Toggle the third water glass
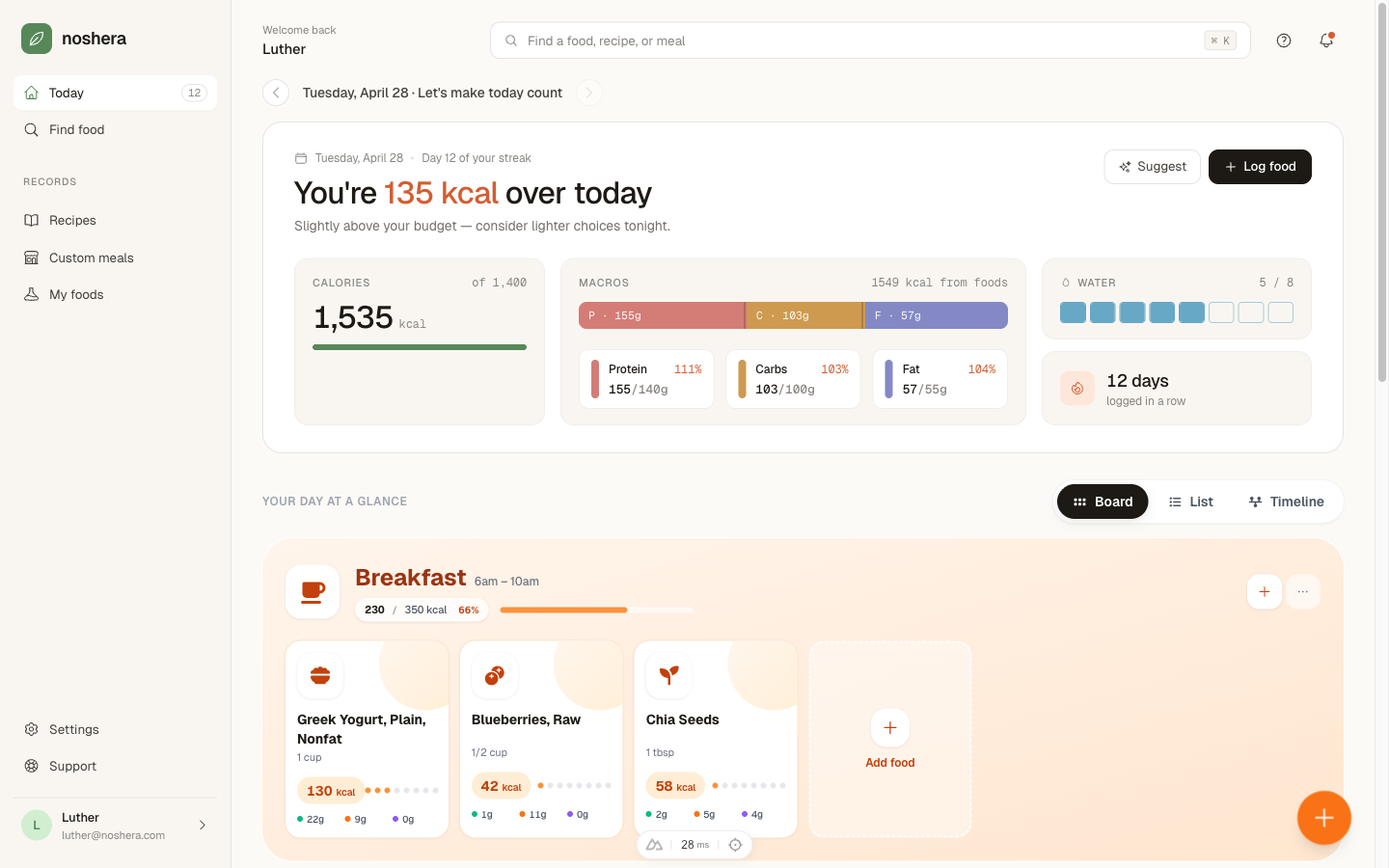The width and height of the screenshot is (1389, 868). (1132, 312)
